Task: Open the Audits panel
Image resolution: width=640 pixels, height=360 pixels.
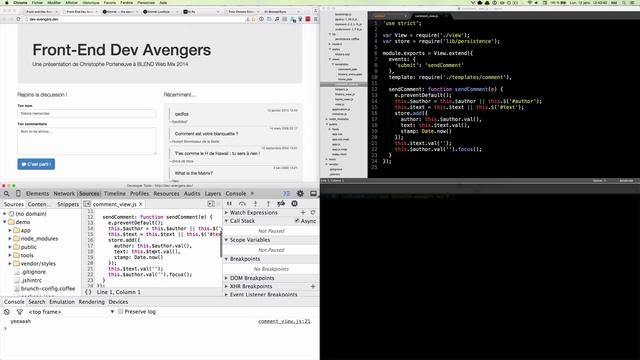Action: click(192, 193)
